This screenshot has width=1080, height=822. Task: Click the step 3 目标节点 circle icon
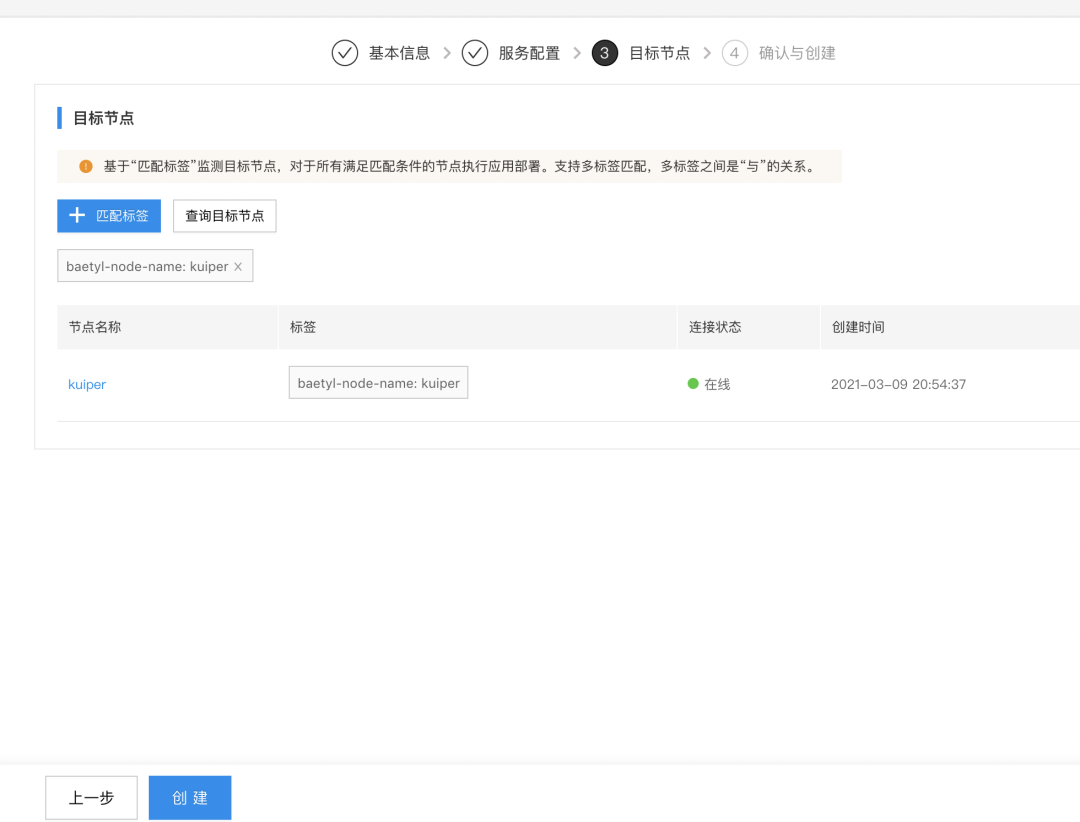click(605, 53)
